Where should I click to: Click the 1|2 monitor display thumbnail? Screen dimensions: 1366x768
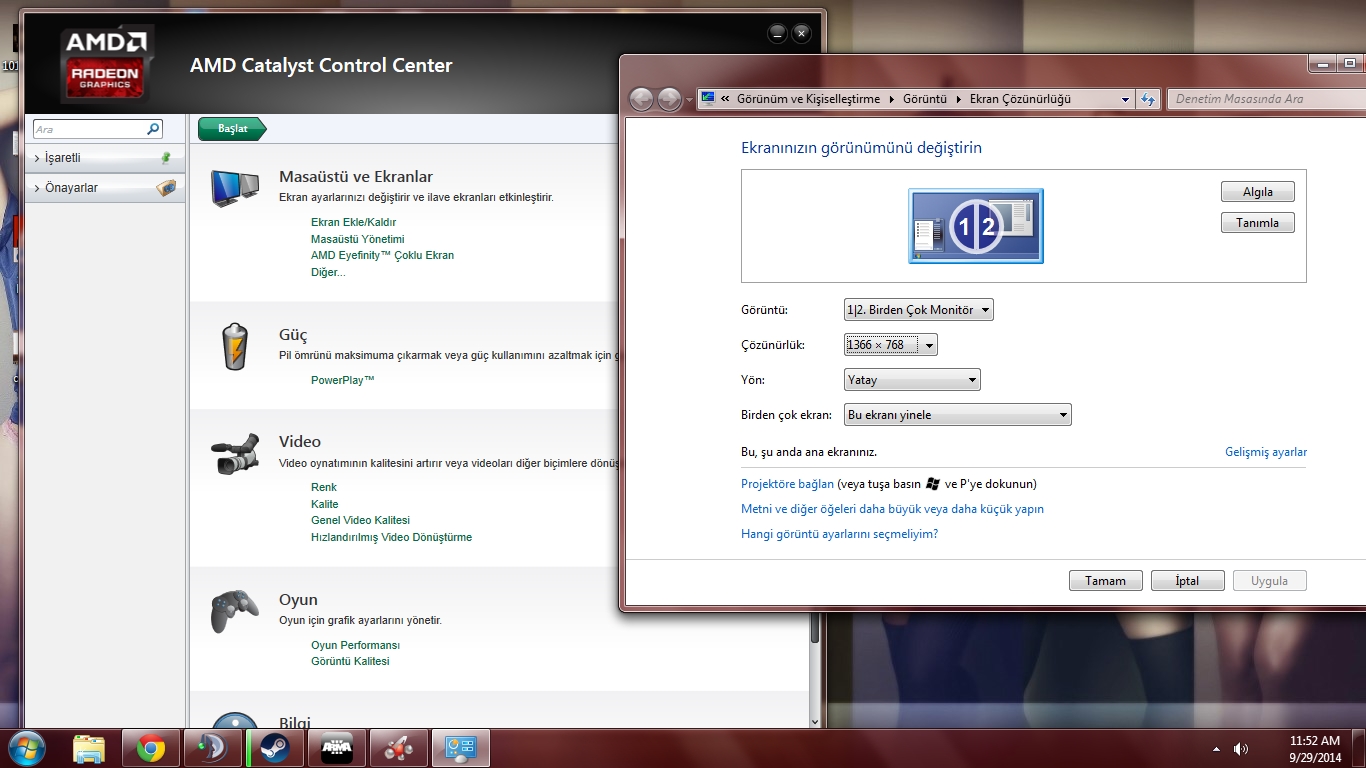pyautogui.click(x=976, y=226)
